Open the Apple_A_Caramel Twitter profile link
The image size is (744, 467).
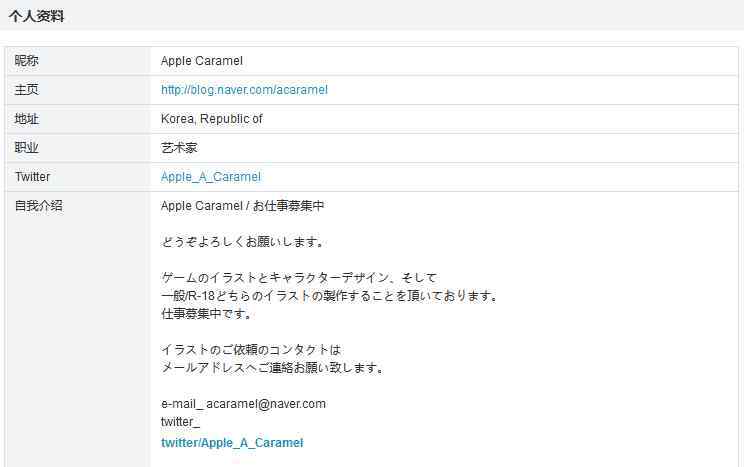[211, 177]
